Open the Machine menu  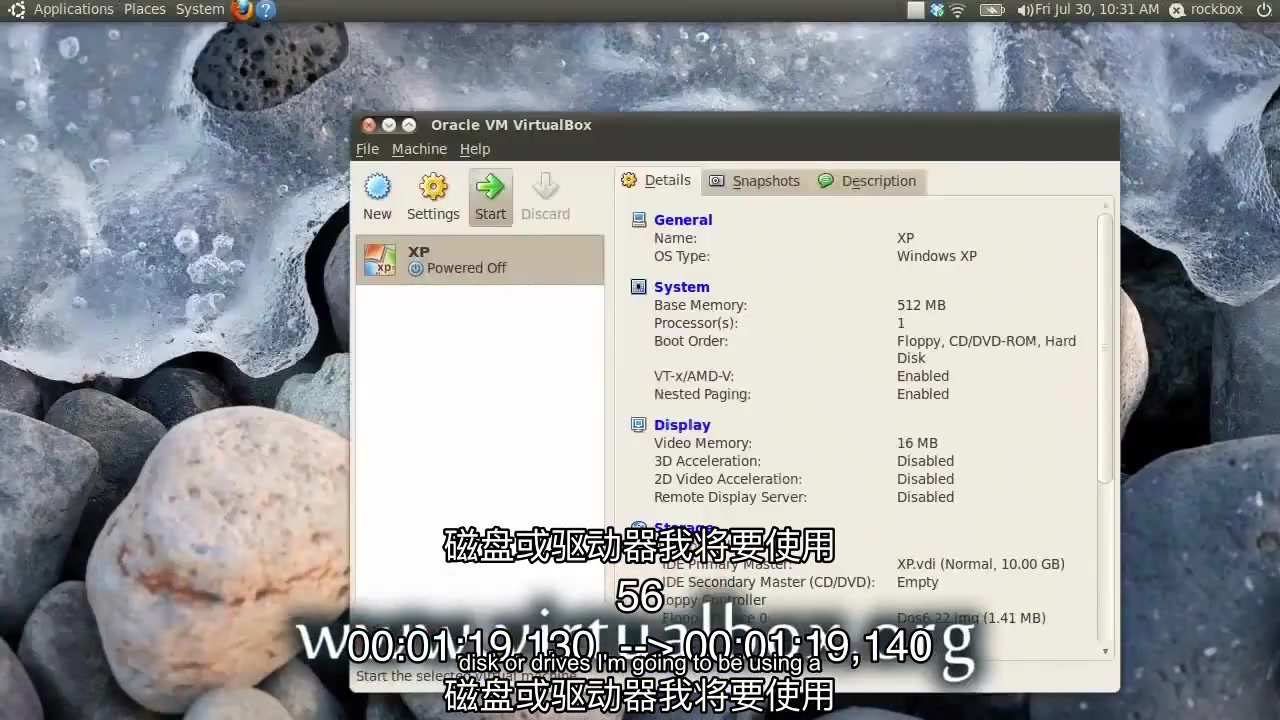point(419,149)
